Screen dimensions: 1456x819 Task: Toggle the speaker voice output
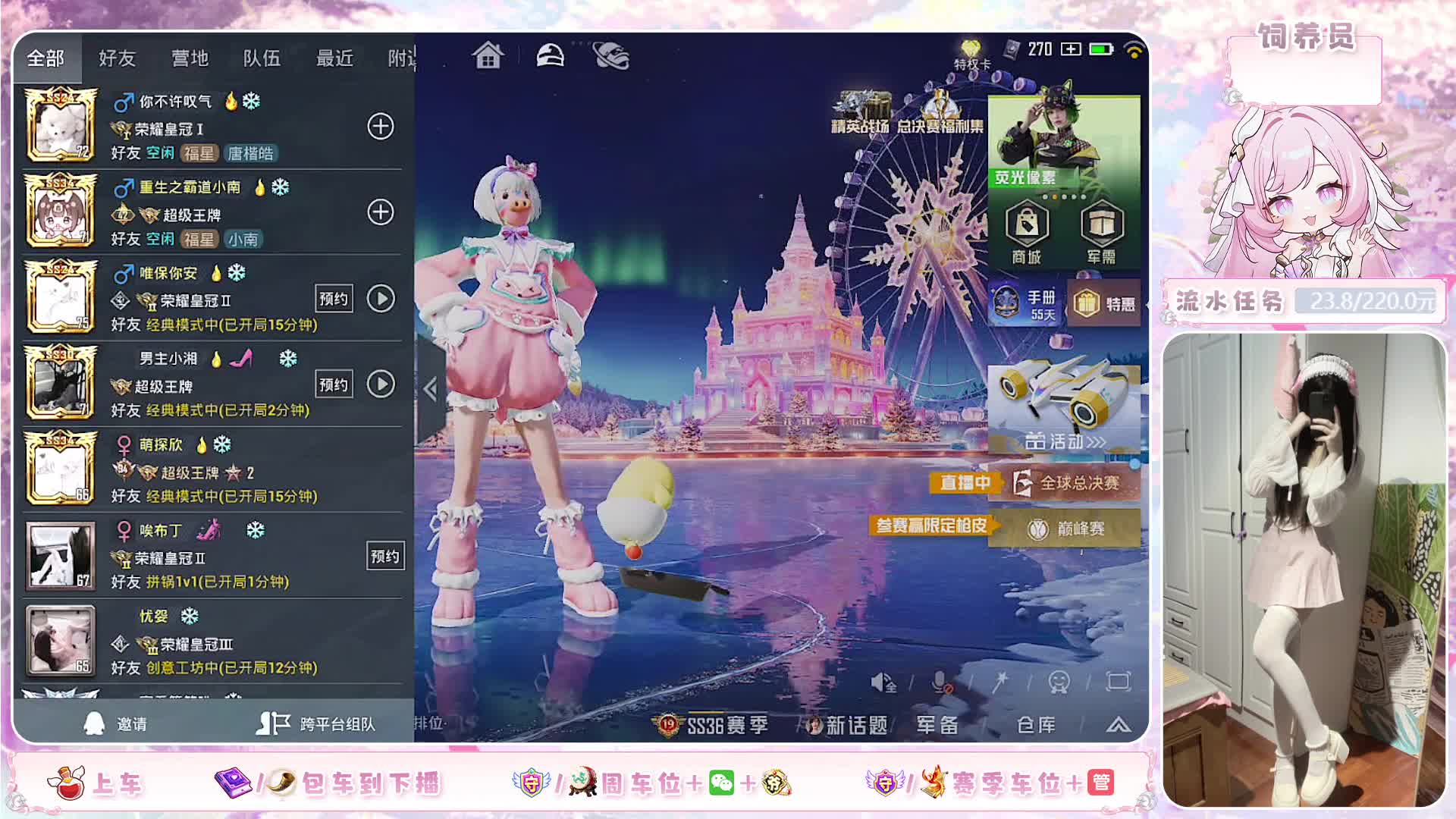click(883, 682)
